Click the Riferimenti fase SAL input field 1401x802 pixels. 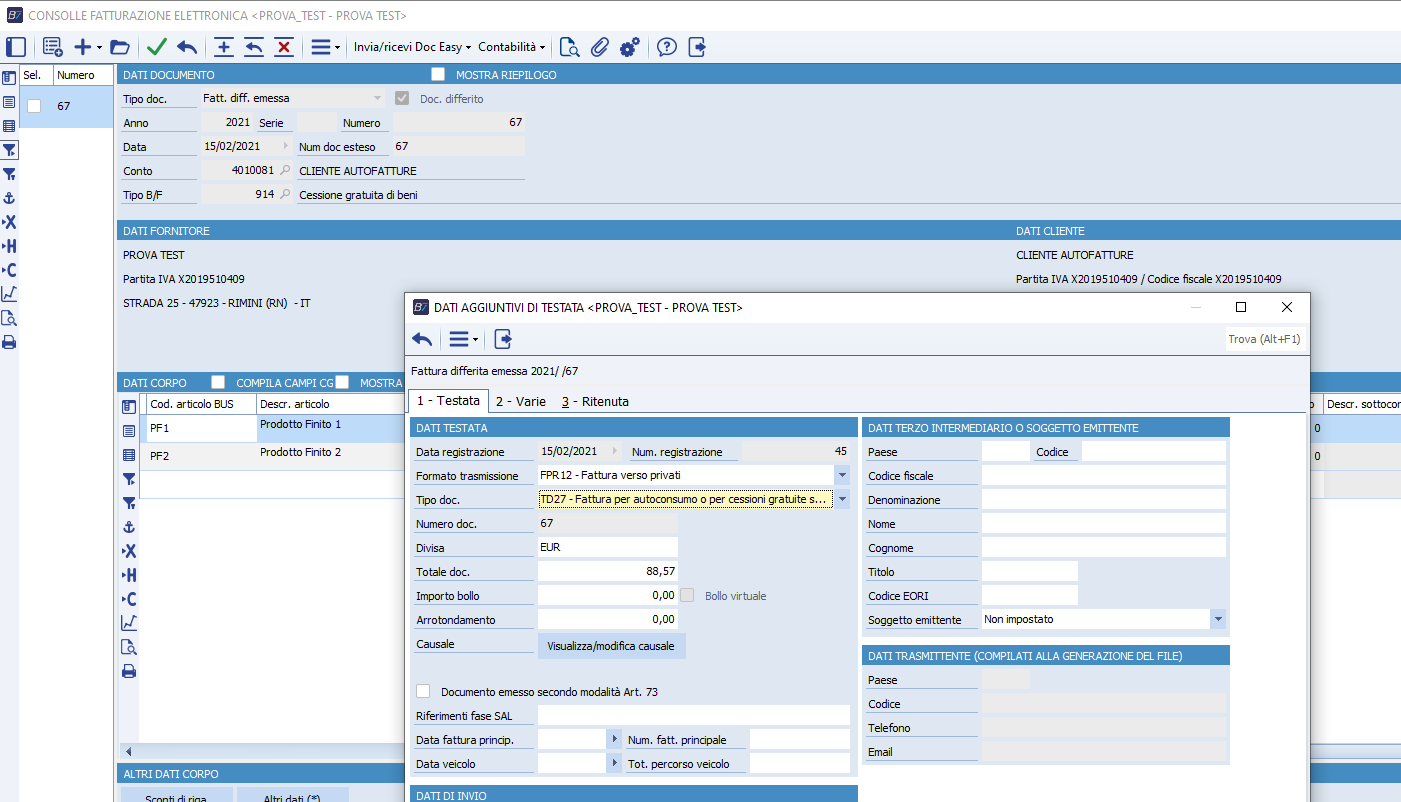tap(693, 715)
